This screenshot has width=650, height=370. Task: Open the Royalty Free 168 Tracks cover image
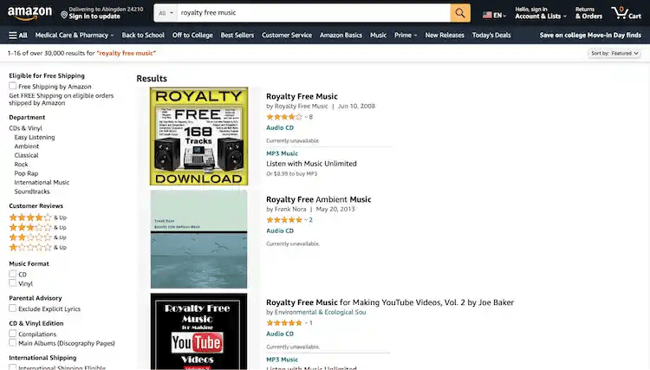(199, 136)
